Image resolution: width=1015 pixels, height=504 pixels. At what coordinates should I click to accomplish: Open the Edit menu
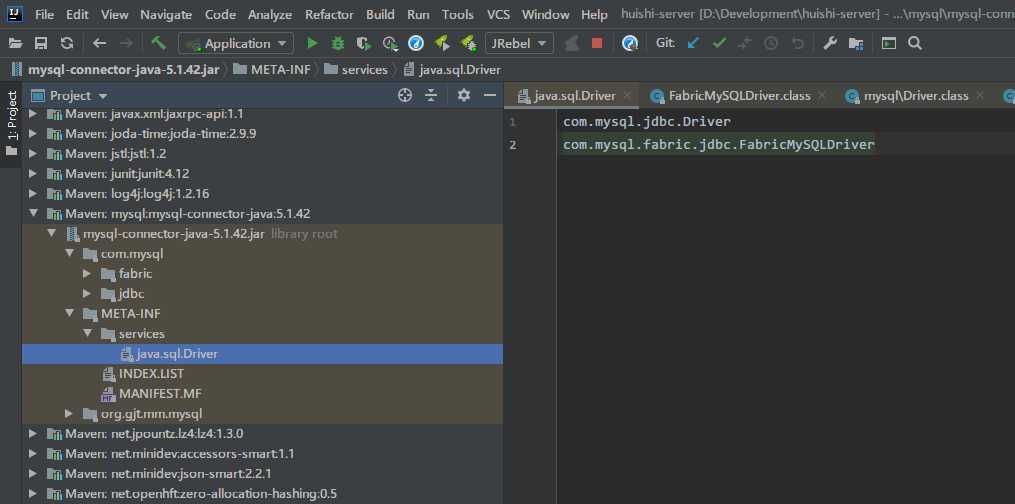click(x=77, y=14)
